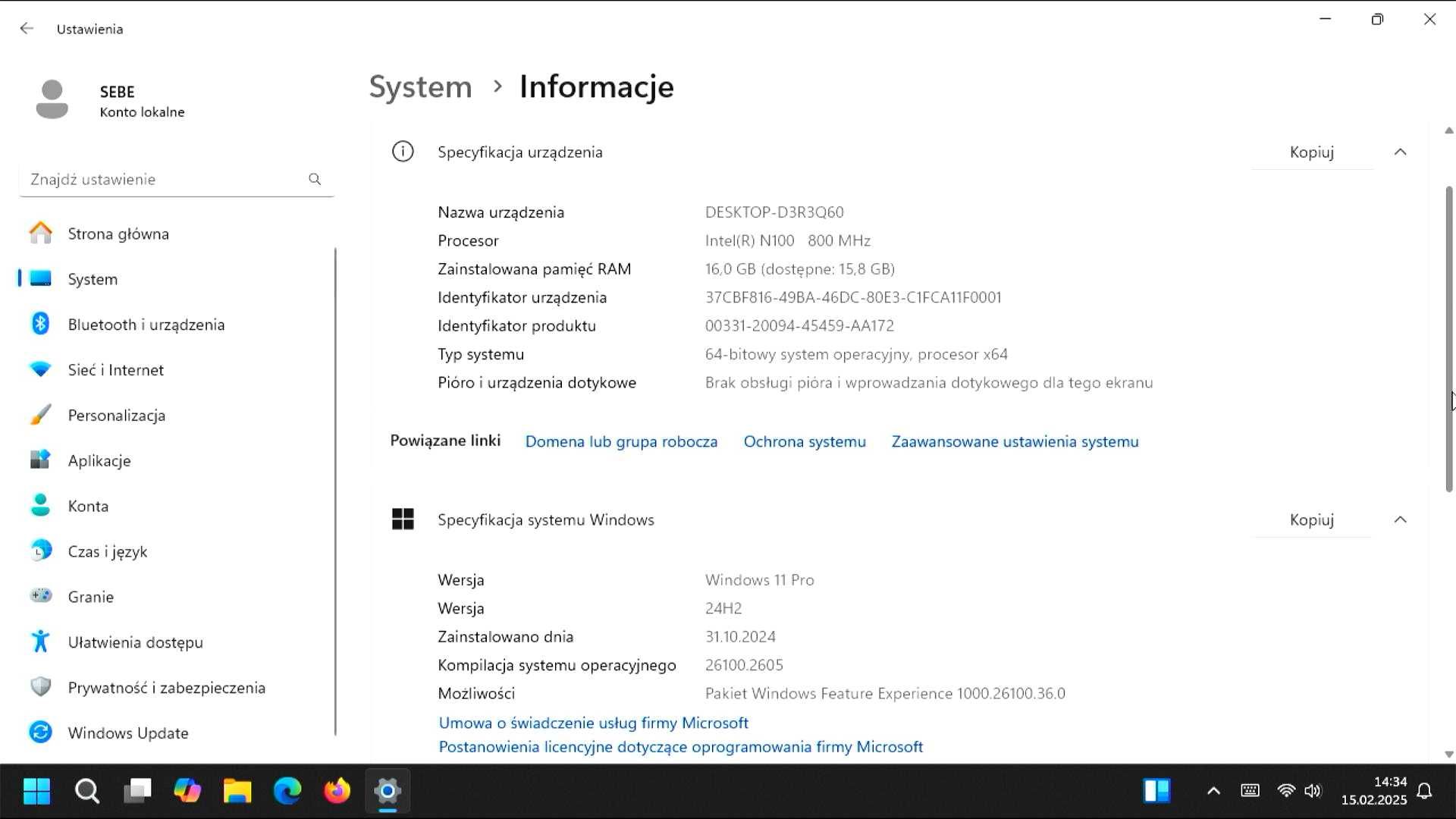This screenshot has width=1456, height=819.
Task: Click the SEBE Konto lokalne account name
Action: (142, 102)
